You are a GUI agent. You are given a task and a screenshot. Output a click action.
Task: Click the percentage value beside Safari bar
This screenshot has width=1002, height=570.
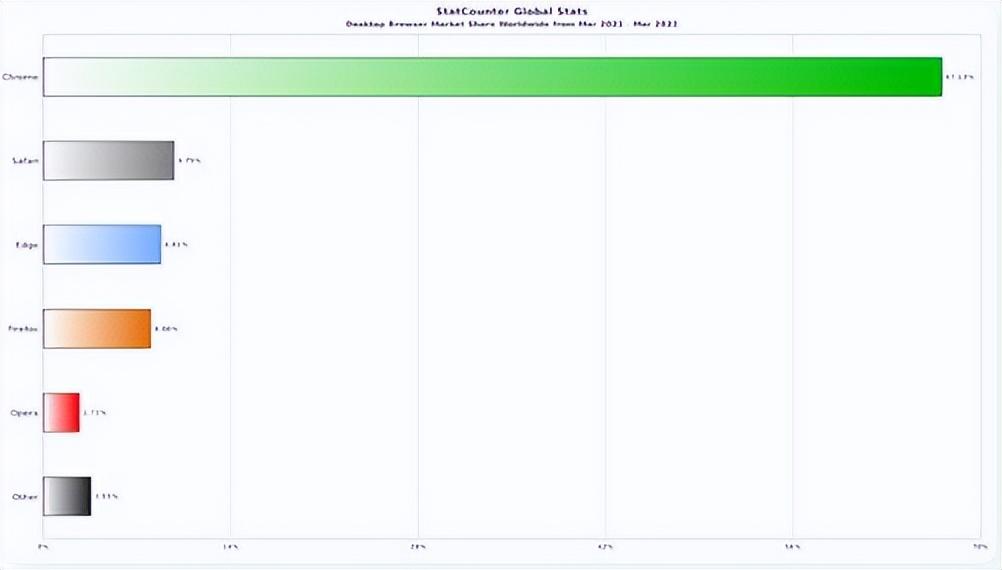point(189,160)
